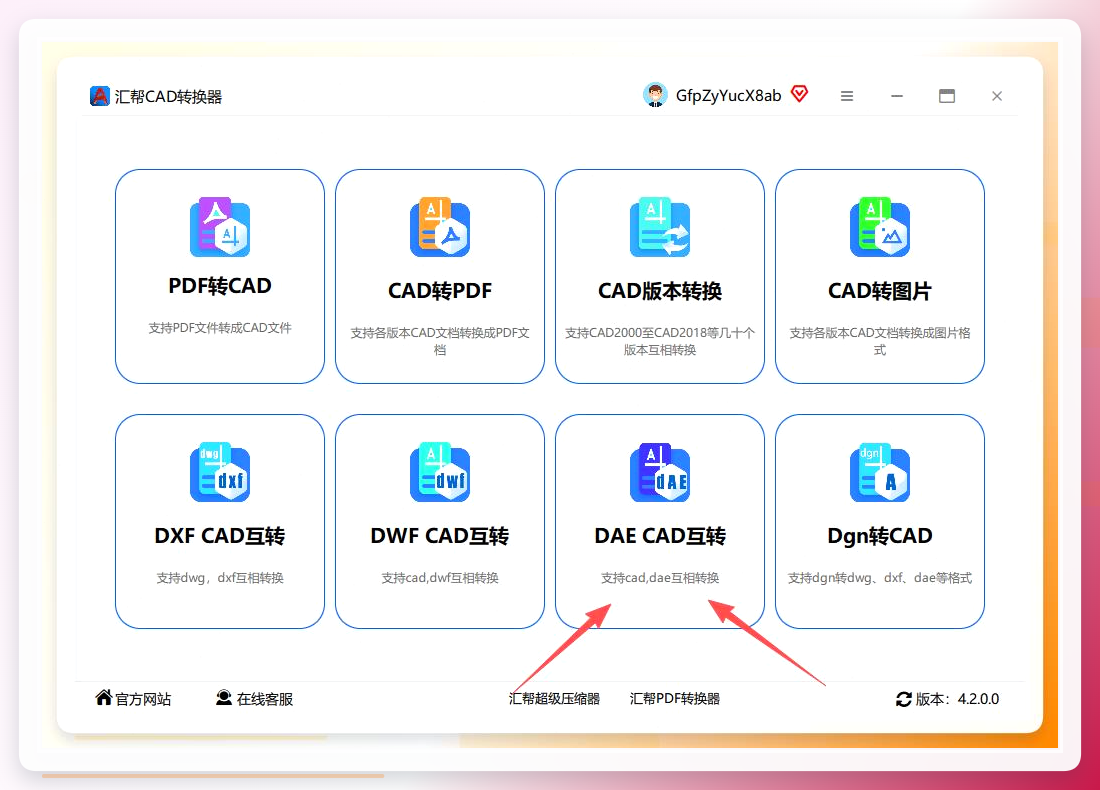Open the 官方网站 link

tap(143, 699)
